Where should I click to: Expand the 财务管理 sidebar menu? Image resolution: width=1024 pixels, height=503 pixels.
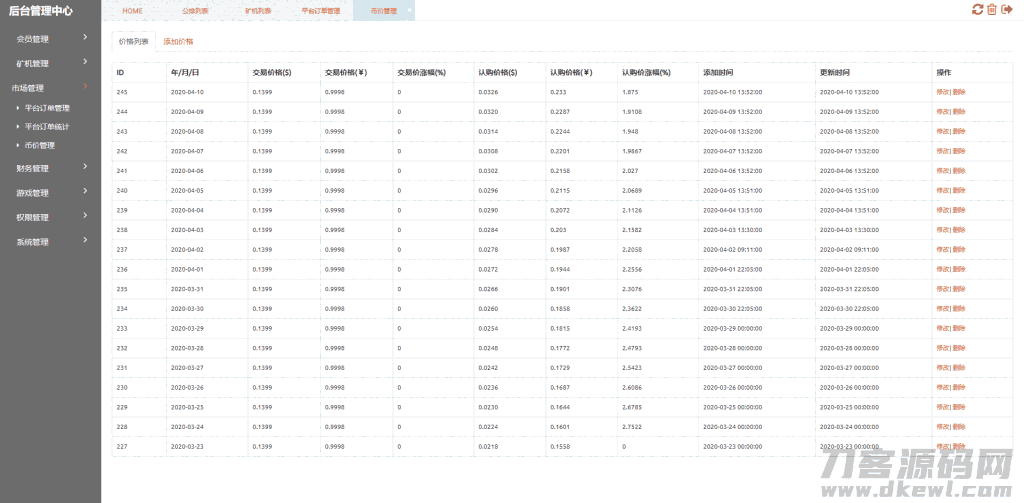pyautogui.click(x=50, y=168)
